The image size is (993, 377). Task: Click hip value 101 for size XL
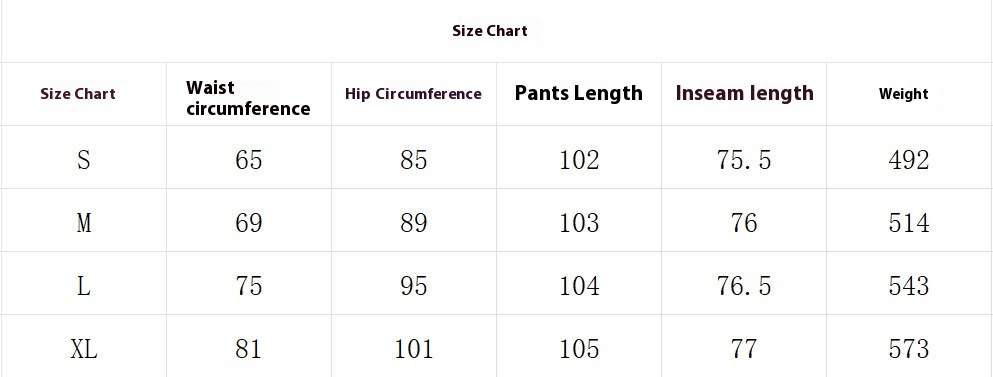(414, 349)
